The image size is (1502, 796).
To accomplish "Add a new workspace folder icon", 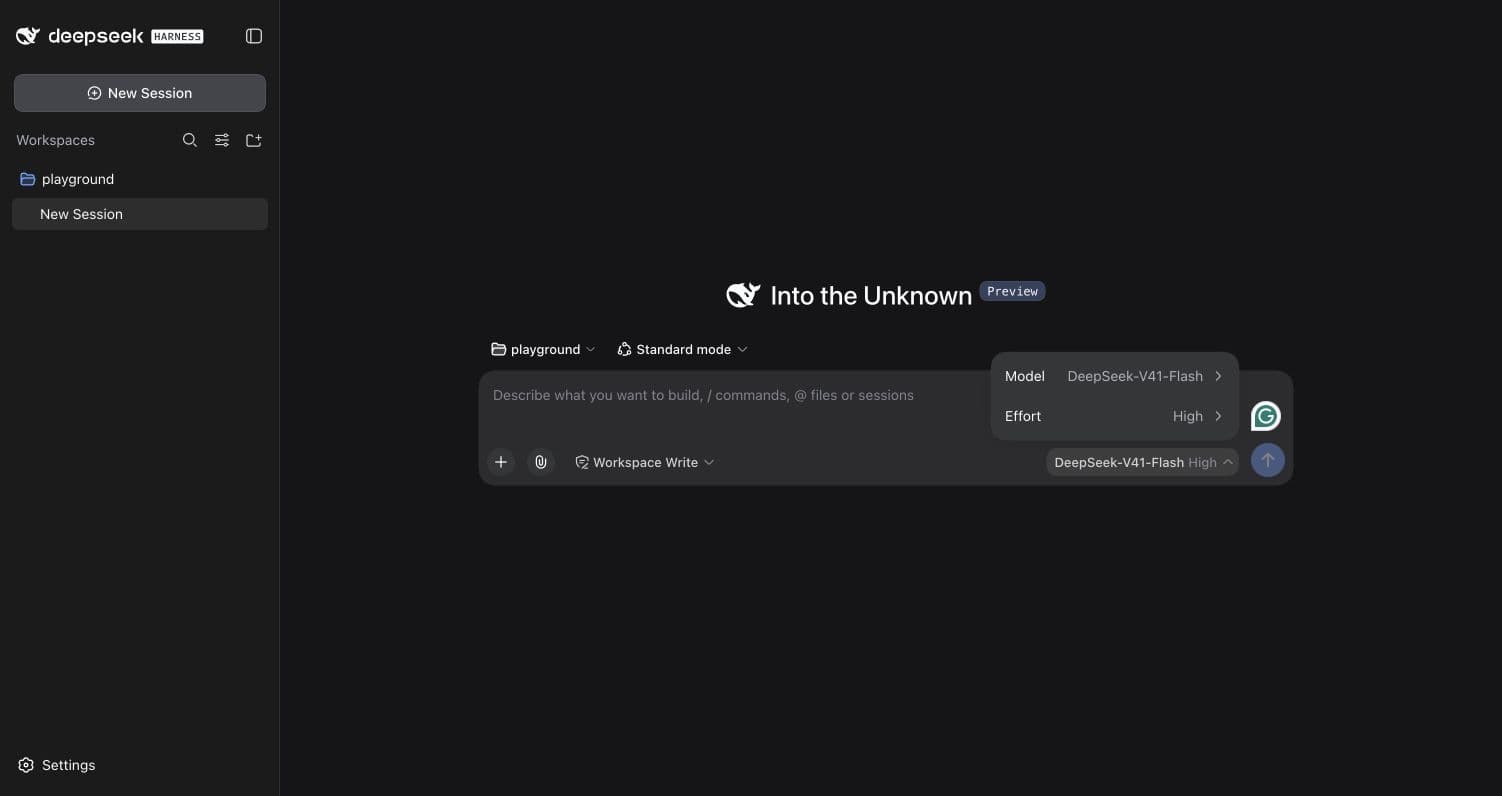I will click(254, 140).
